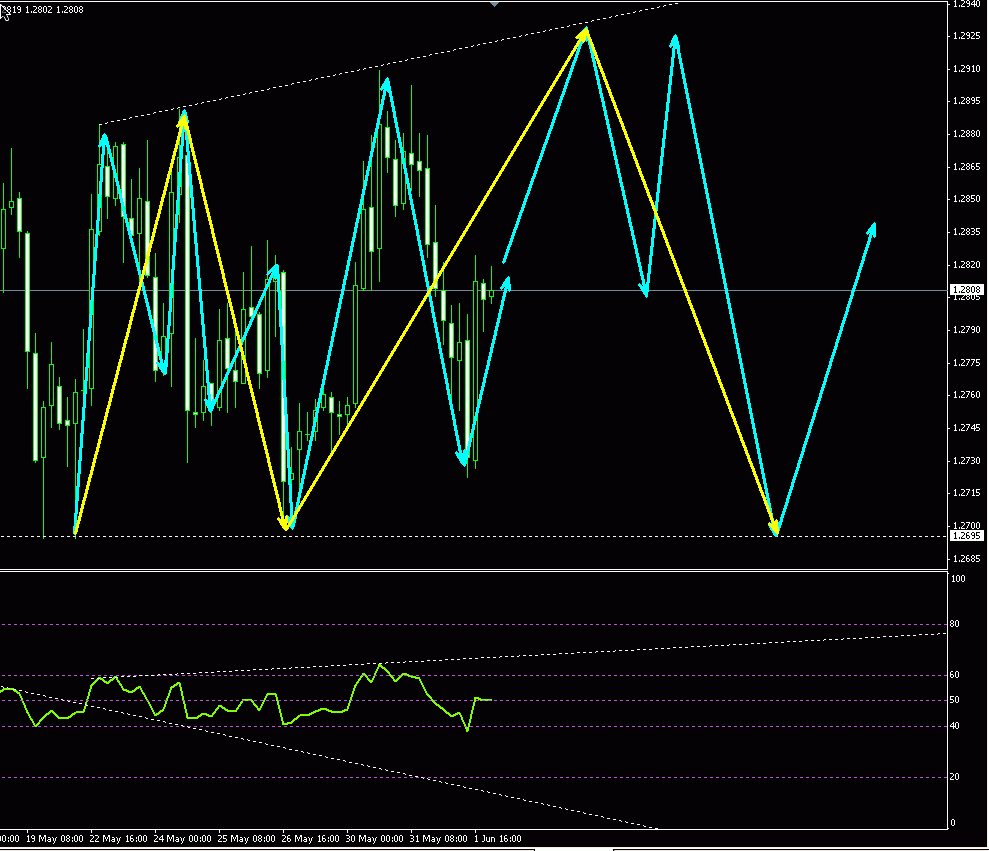Click the 1.2910 price axis label
Viewport: 989px width, 851px height.
pyautogui.click(x=967, y=69)
